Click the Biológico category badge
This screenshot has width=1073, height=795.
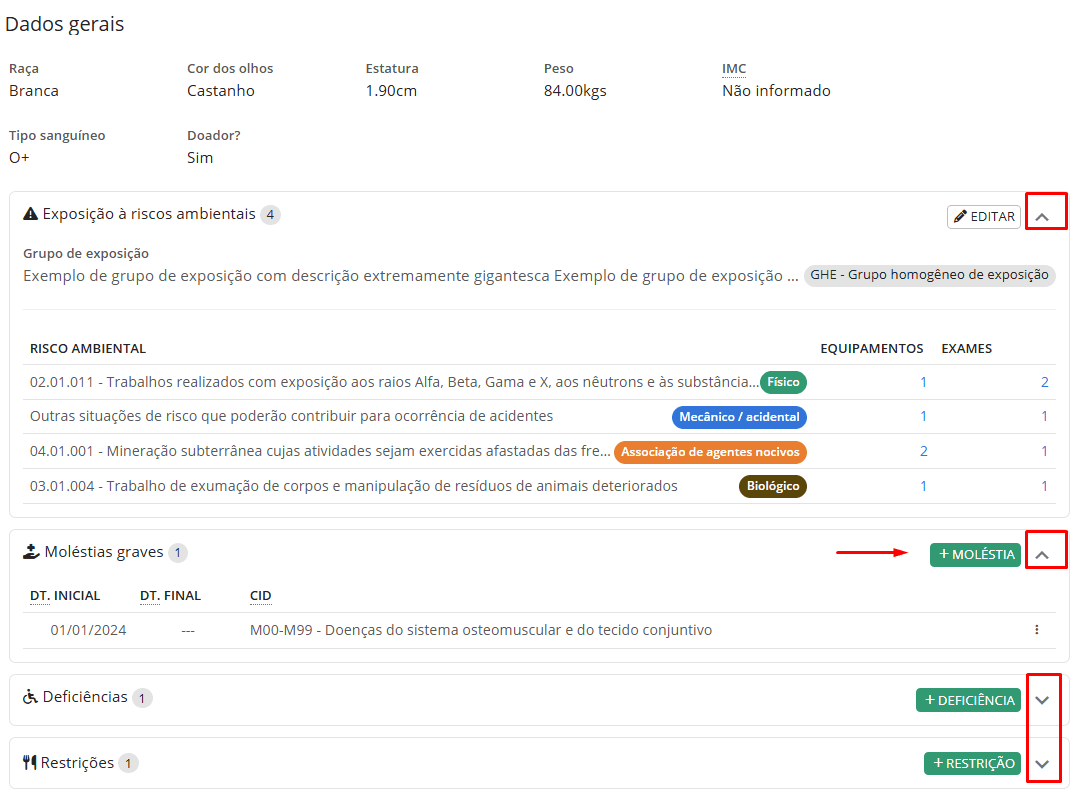tap(772, 487)
